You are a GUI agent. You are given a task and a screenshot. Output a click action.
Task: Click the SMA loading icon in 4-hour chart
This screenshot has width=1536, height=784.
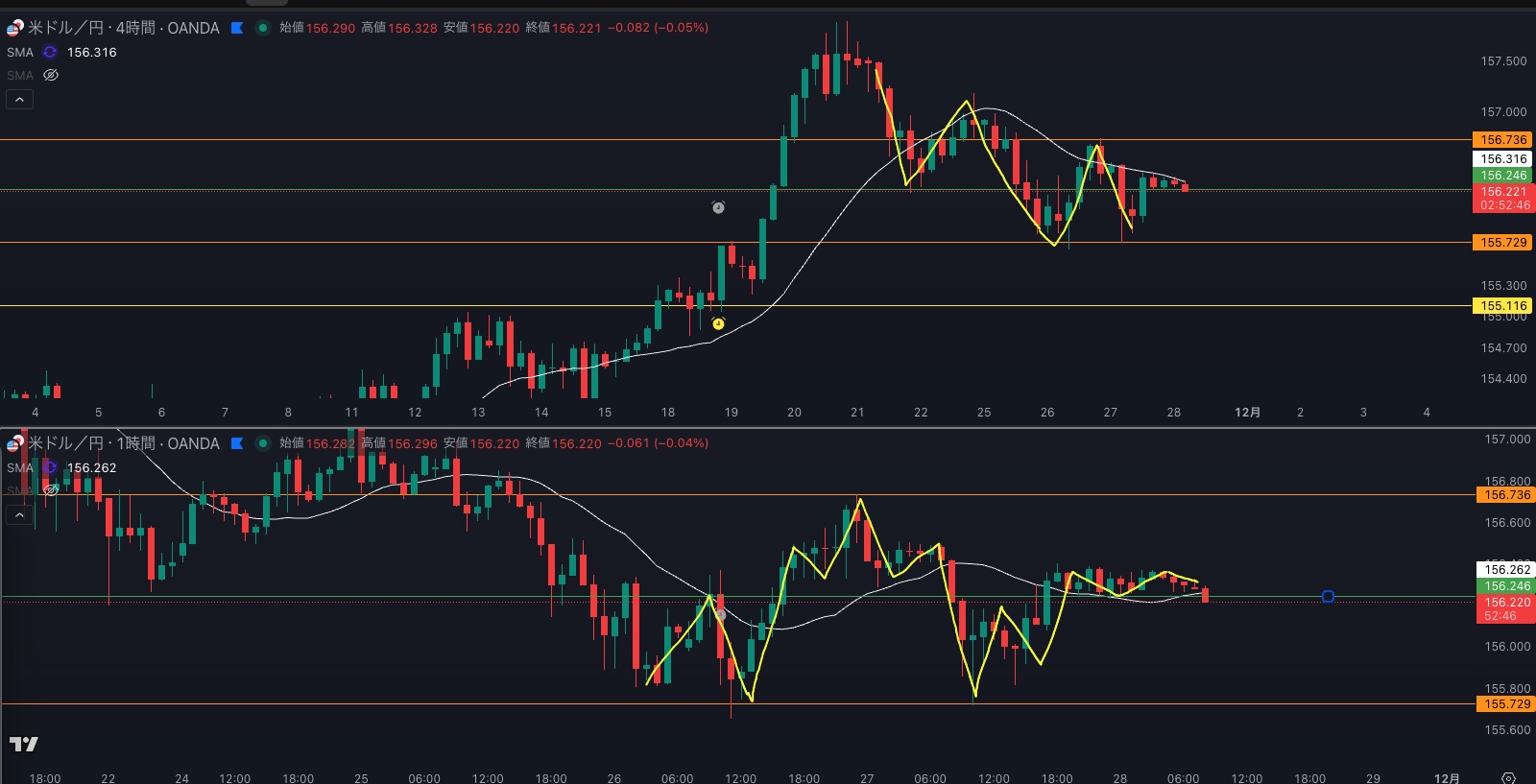point(50,53)
